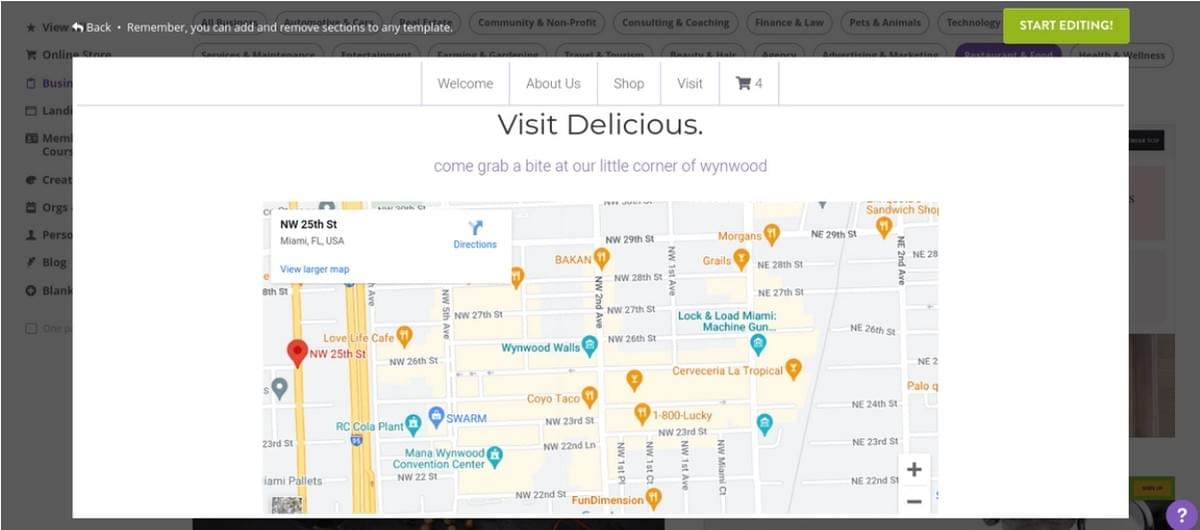The width and height of the screenshot is (1200, 530).
Task: Choose the Finance & Law category
Action: [x=789, y=22]
